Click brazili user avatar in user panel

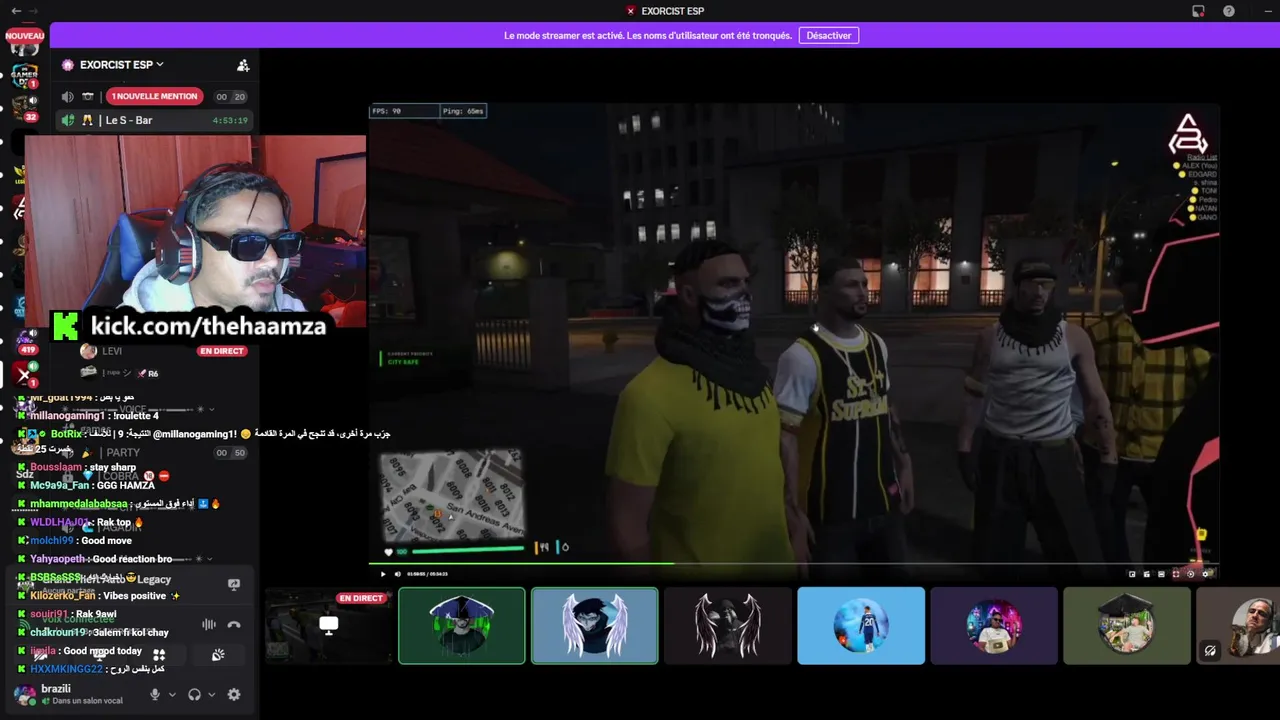(24, 694)
